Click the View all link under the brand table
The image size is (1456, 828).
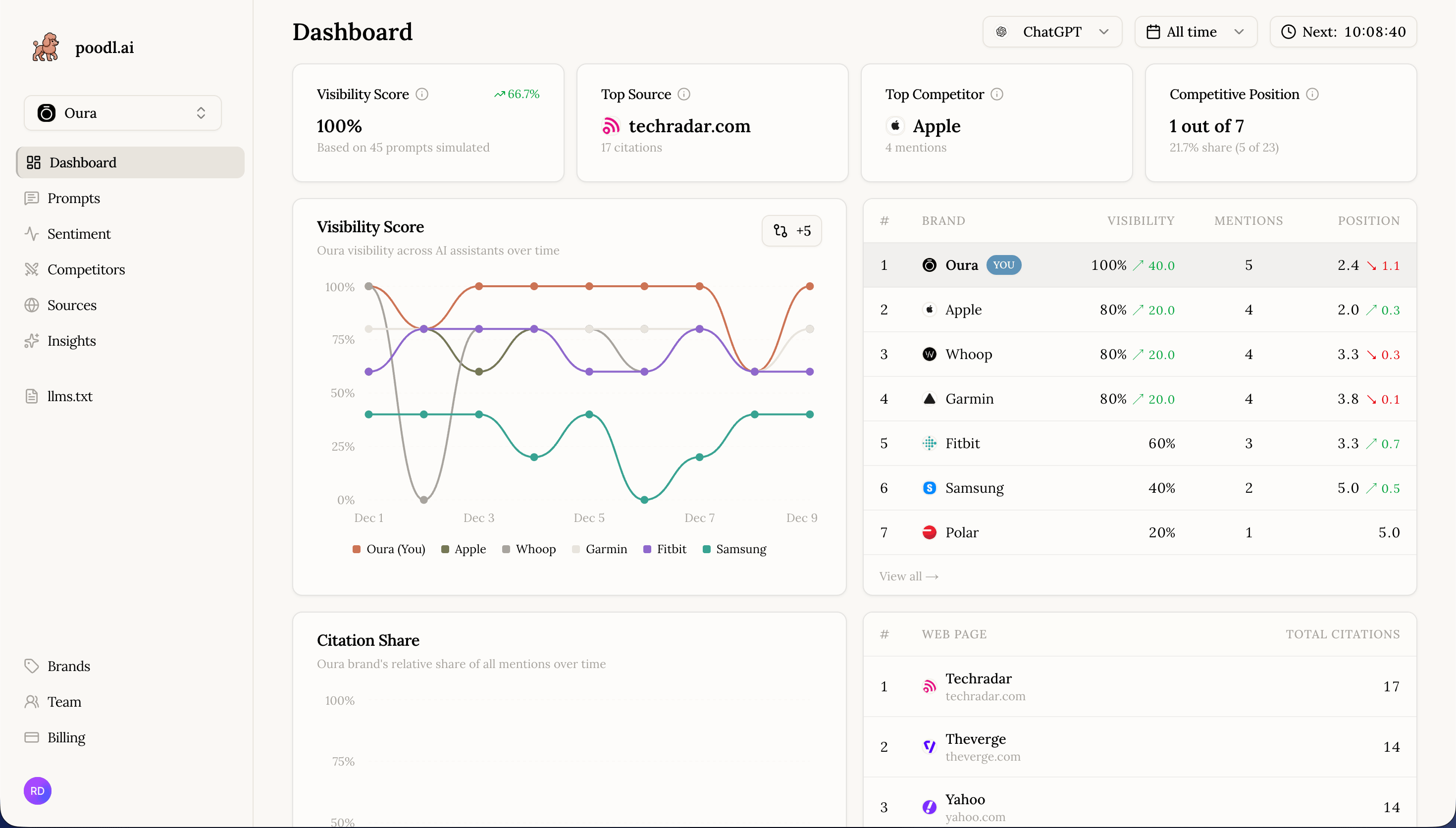pyautogui.click(x=907, y=576)
